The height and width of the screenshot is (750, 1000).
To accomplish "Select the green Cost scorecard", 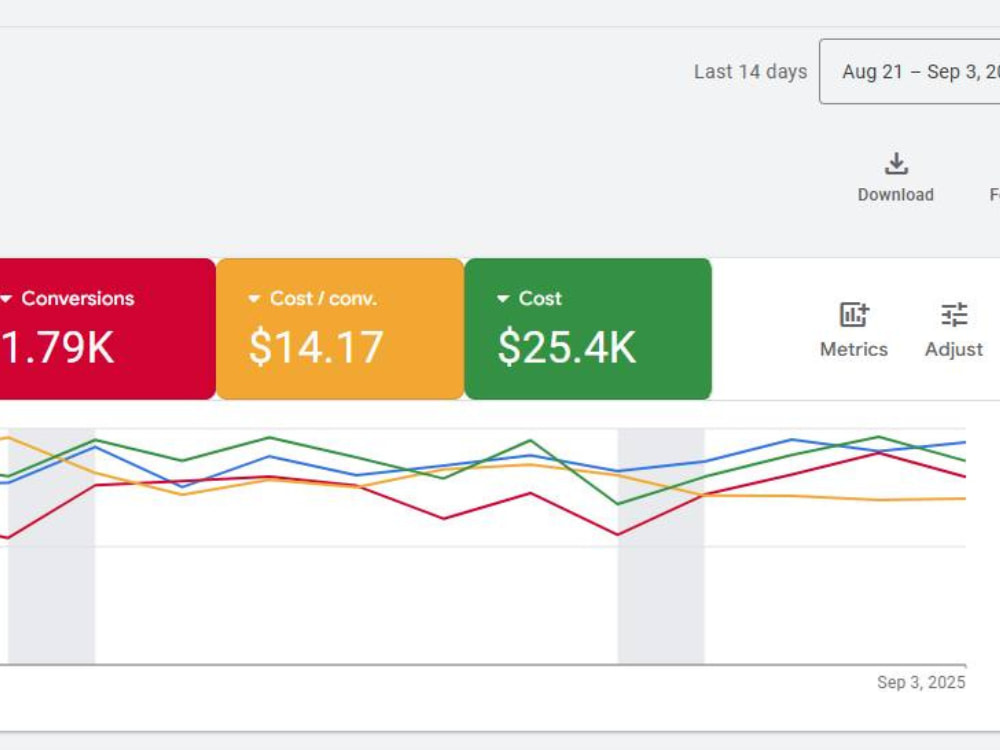I will click(x=588, y=329).
